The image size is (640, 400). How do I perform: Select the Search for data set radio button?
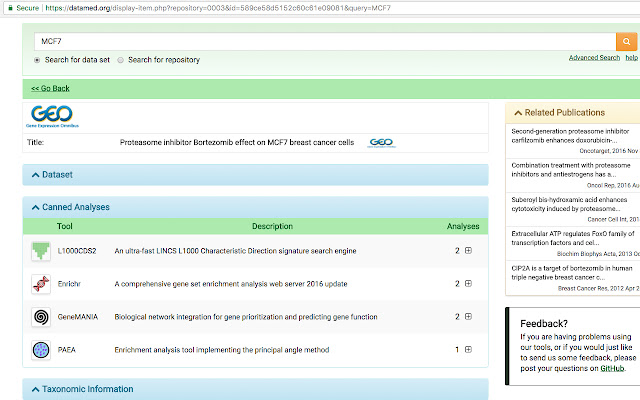coord(37,60)
